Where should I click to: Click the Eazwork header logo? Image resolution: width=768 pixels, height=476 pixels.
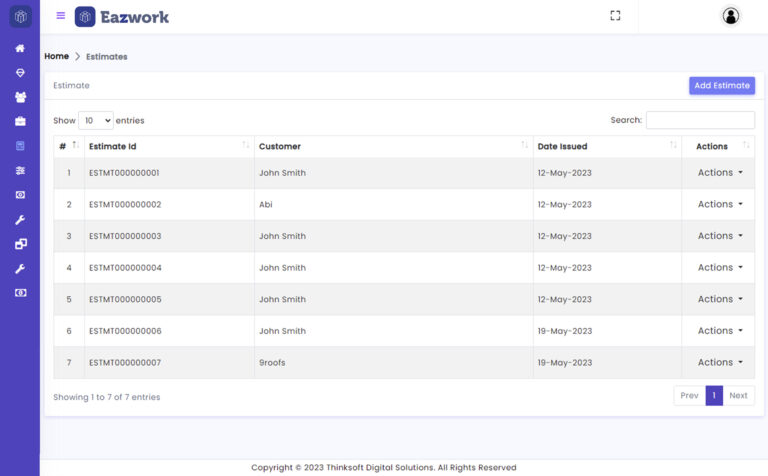121,17
